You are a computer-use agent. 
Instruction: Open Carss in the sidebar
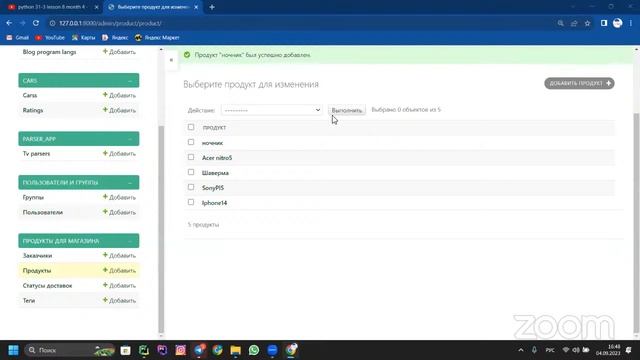30,95
